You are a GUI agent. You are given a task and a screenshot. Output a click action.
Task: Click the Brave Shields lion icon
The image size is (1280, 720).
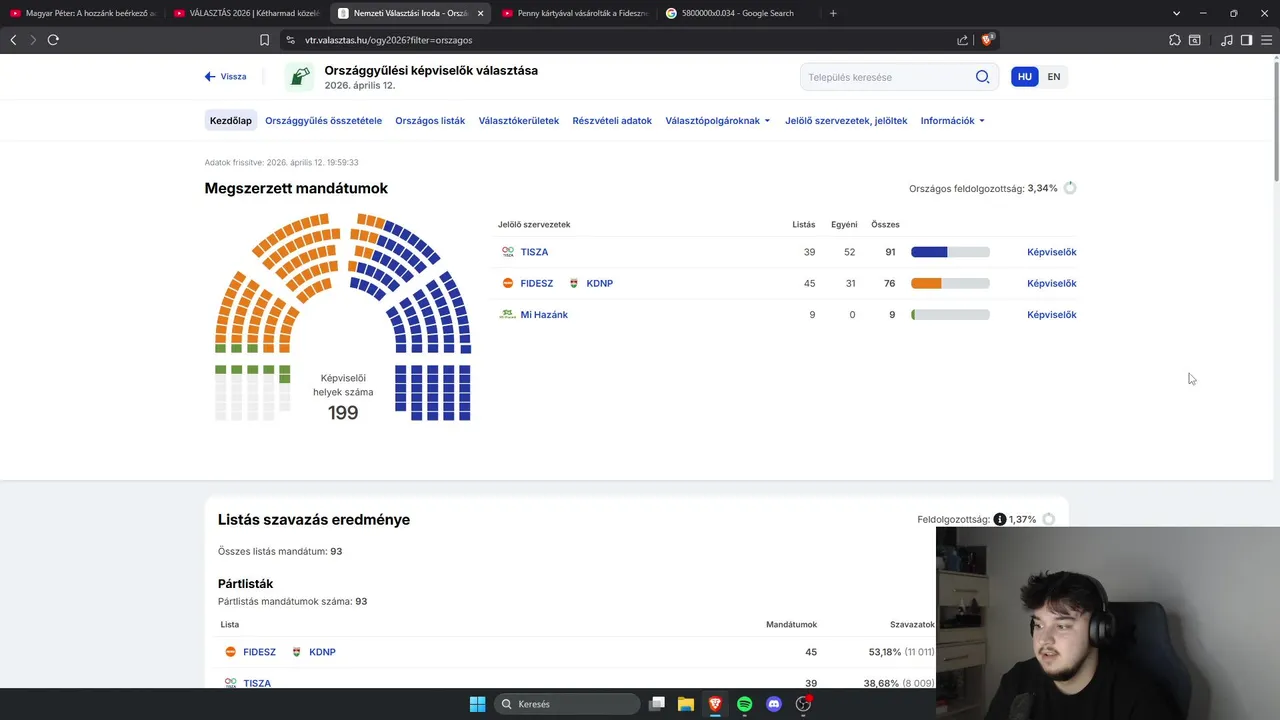coord(988,40)
